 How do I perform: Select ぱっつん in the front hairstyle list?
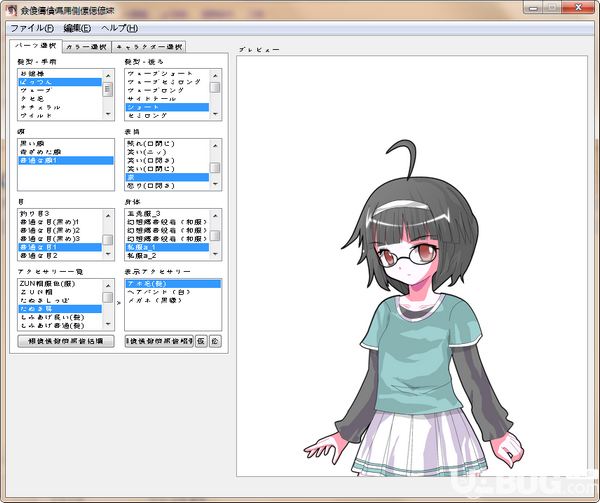60,82
